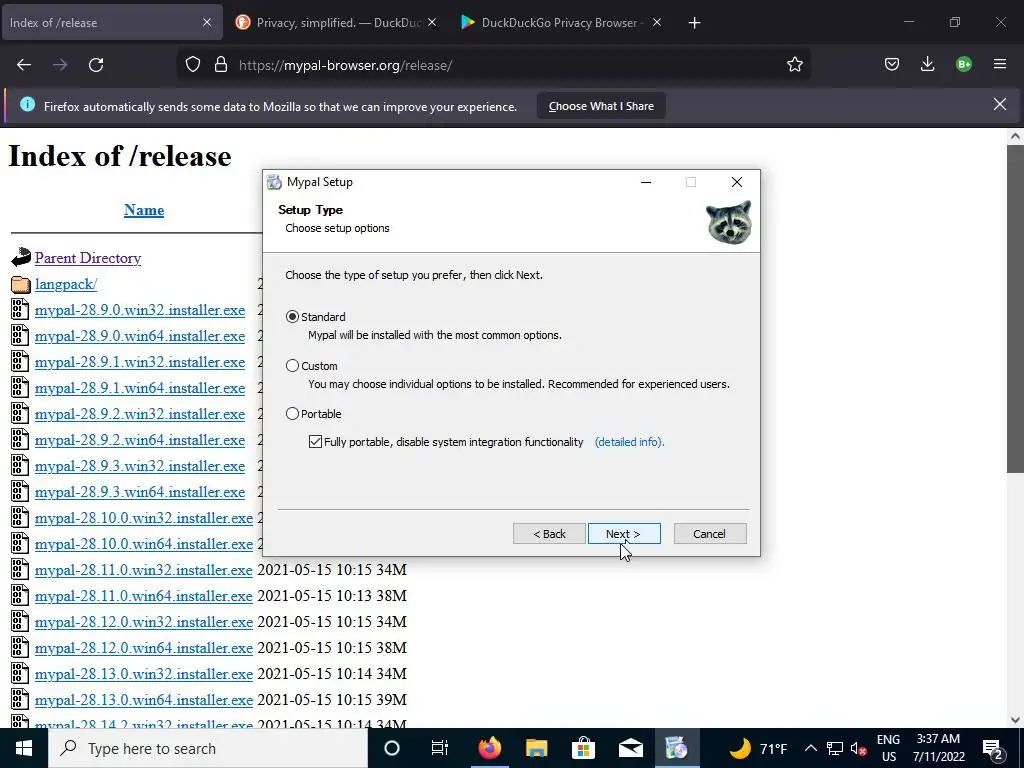Click the langpack folder icon

20,284
